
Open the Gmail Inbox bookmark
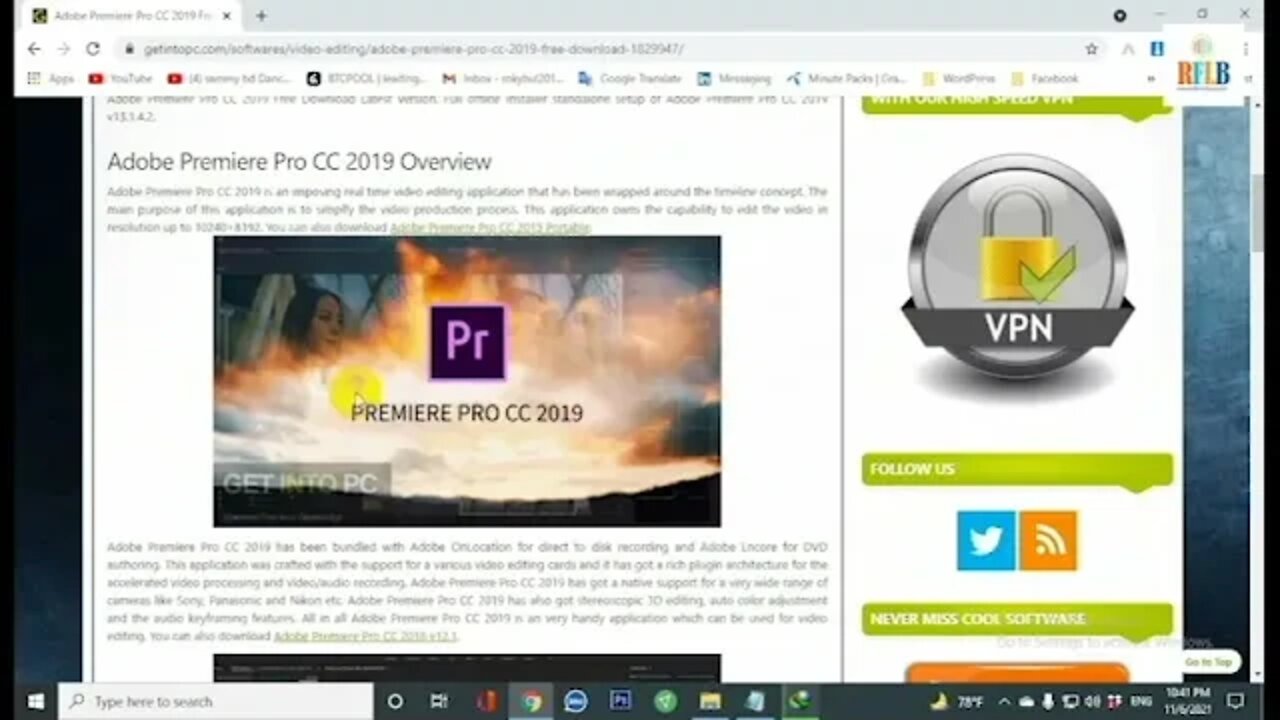click(x=503, y=78)
